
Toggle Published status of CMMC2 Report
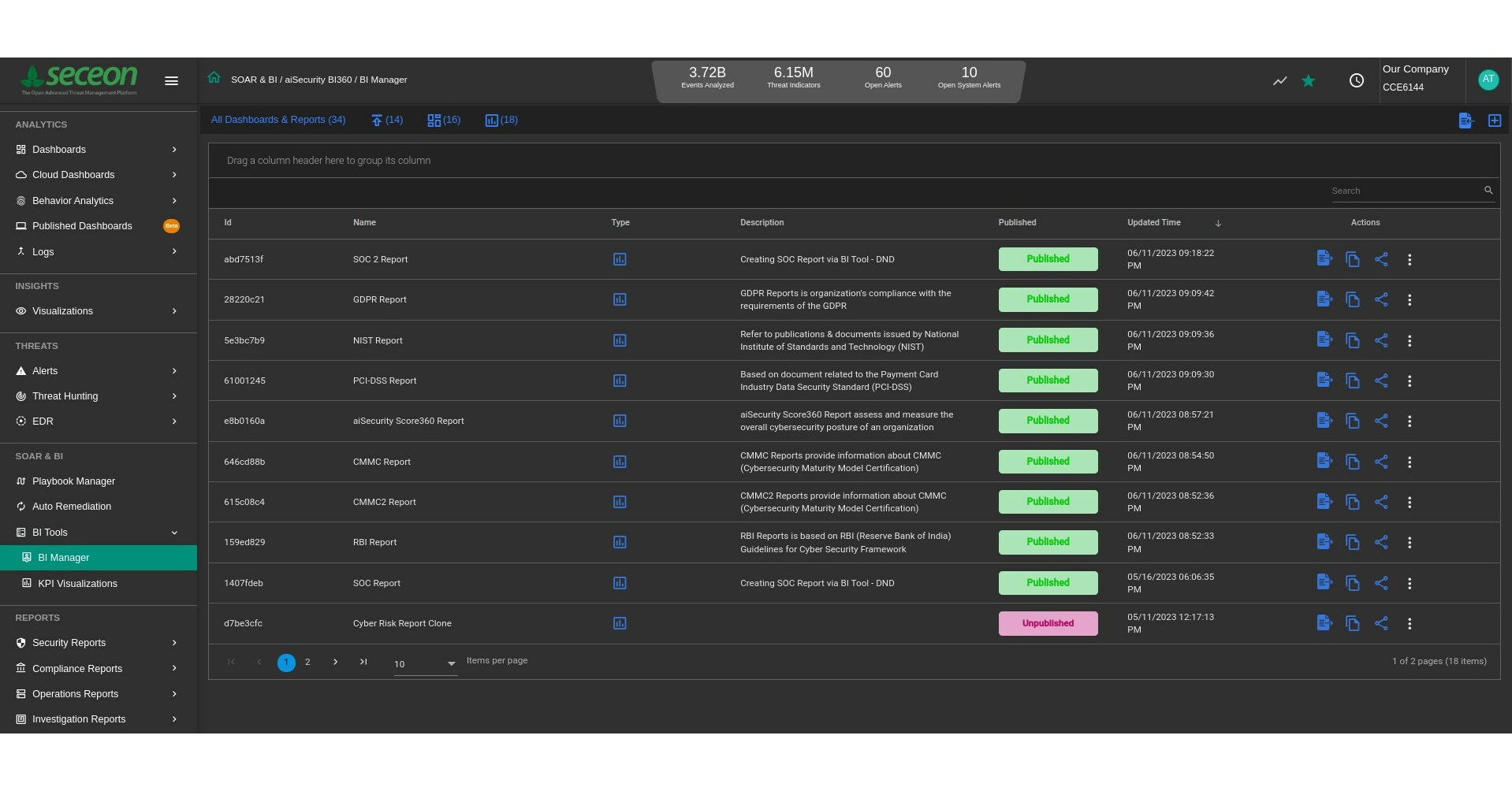pos(1048,502)
